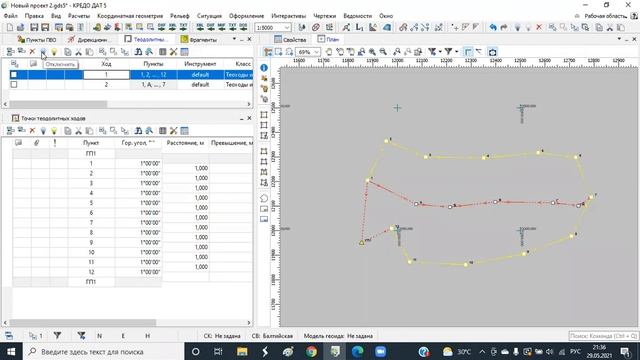
Task: Delete row with red X in upper toolbar
Action: (x=32, y=52)
